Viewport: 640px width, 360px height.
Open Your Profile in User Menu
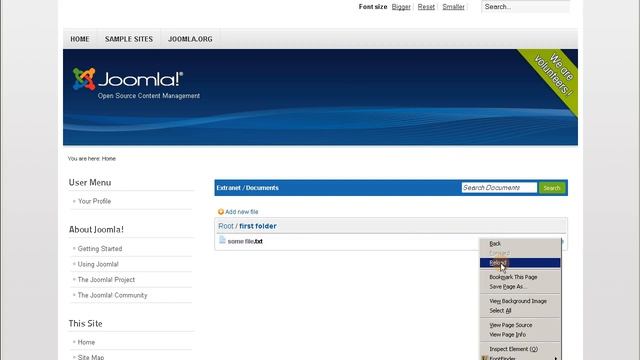pyautogui.click(x=94, y=201)
